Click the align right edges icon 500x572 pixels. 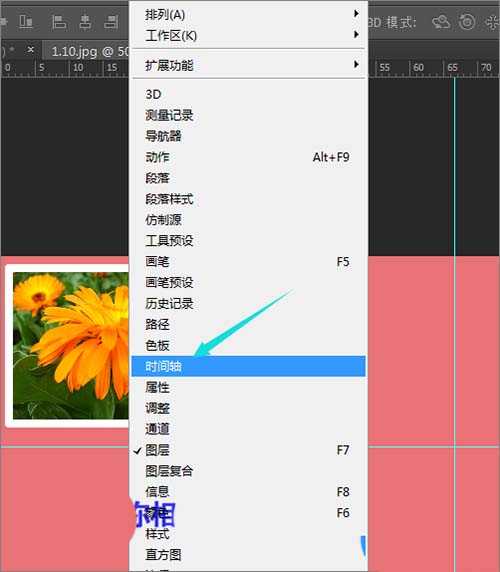[x=111, y=22]
